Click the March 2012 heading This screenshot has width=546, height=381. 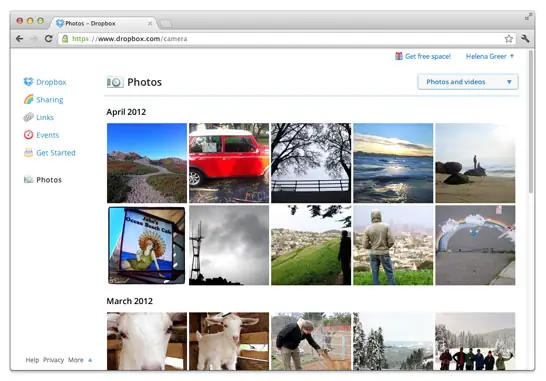[x=130, y=301]
